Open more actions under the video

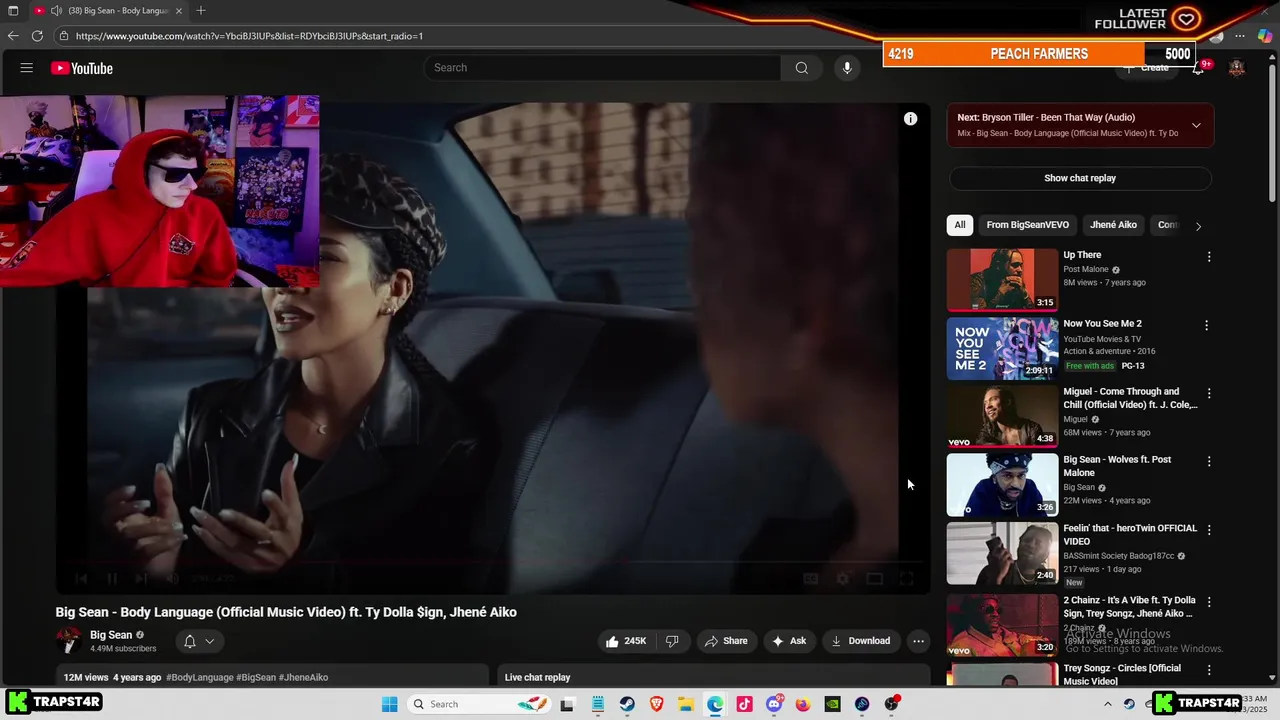[x=918, y=641]
